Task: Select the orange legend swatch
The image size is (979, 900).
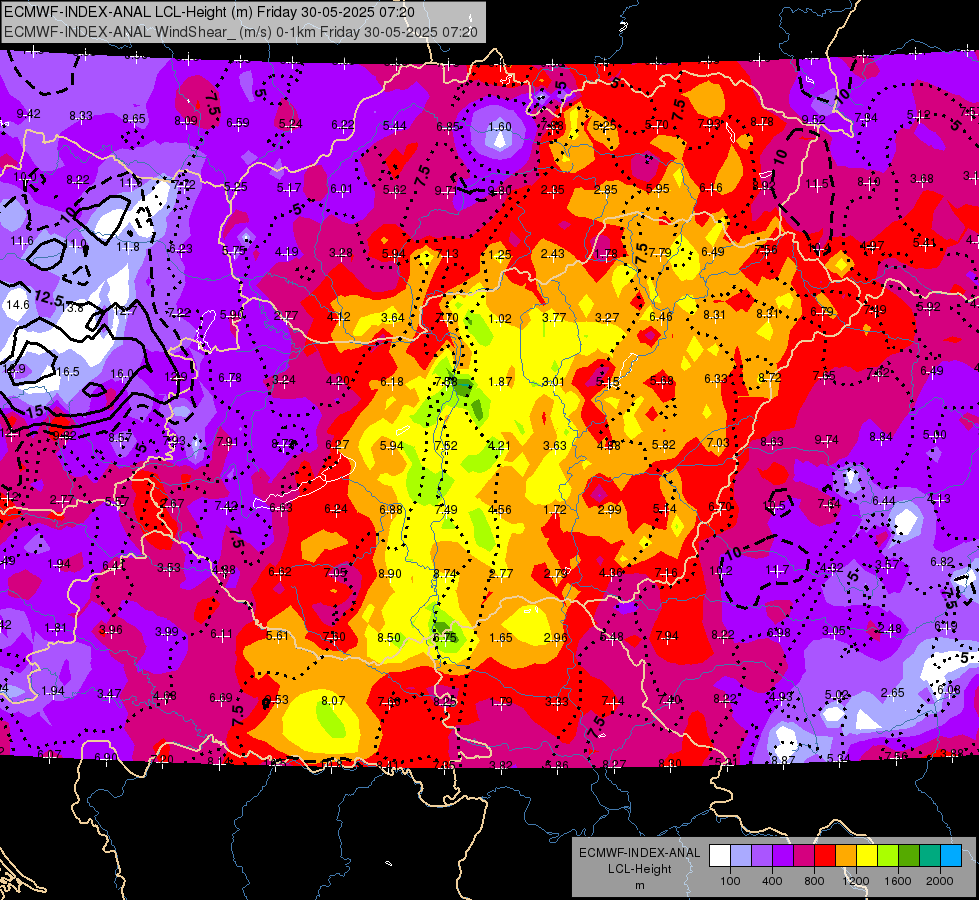Action: click(846, 855)
